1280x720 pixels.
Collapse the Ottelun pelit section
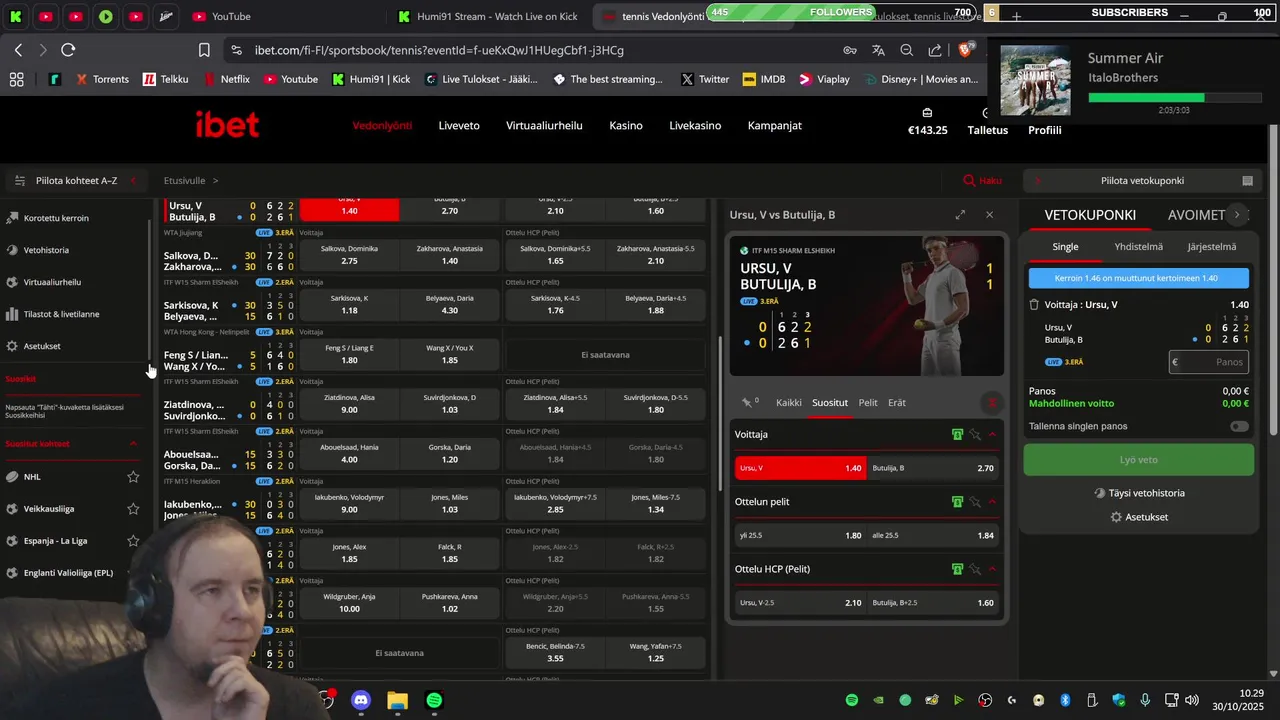pyautogui.click(x=992, y=502)
